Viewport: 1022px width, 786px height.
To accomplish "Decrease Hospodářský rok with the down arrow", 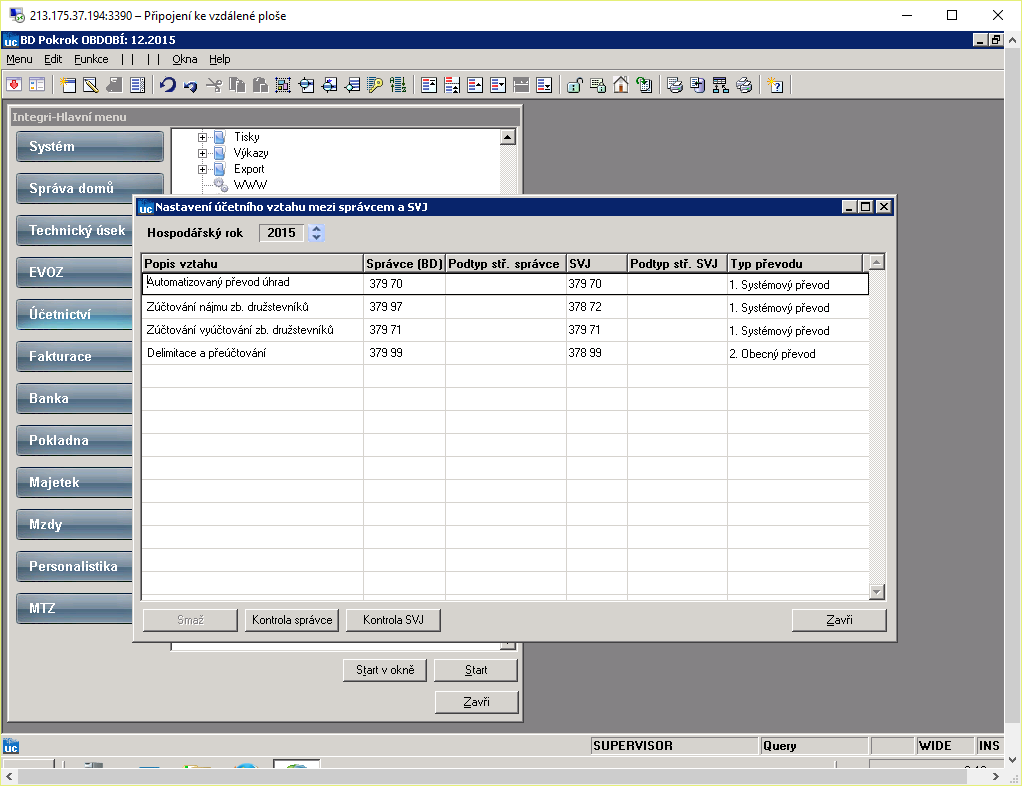I will pyautogui.click(x=316, y=237).
